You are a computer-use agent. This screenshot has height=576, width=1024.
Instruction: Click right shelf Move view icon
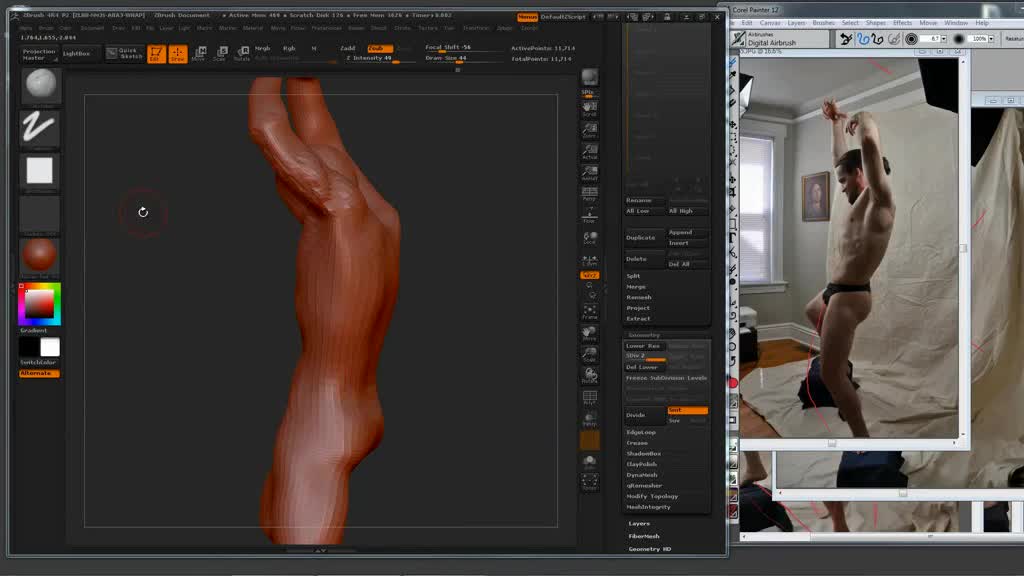(589, 334)
